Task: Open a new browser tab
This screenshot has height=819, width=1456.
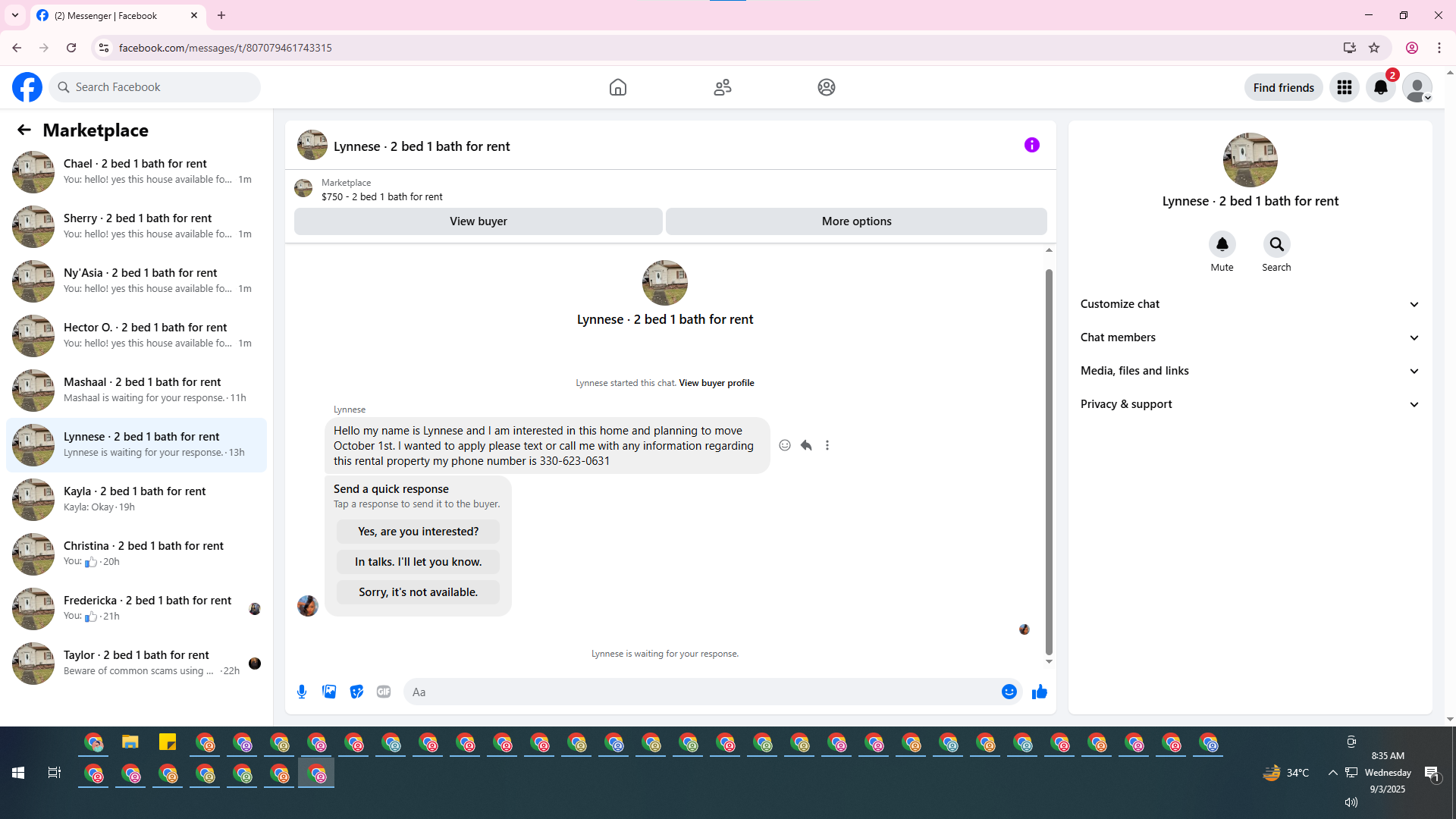Action: (x=221, y=15)
